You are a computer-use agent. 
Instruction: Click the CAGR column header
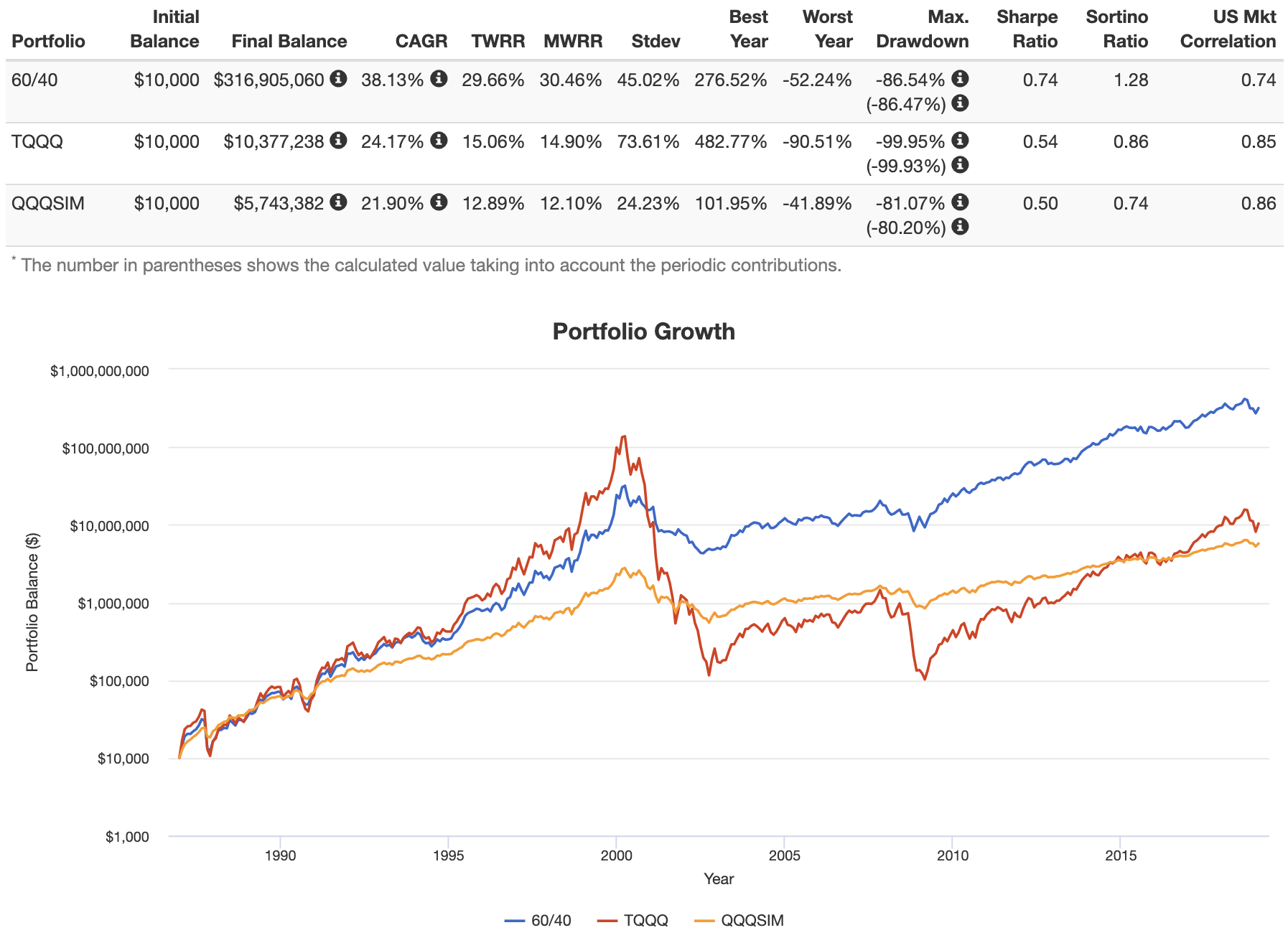421,41
